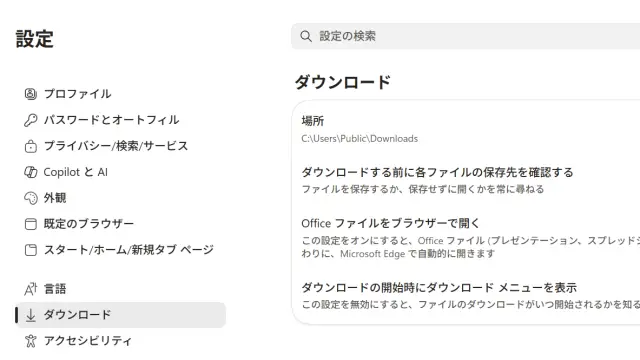Select ダウンロード in the sidebar

point(121,315)
